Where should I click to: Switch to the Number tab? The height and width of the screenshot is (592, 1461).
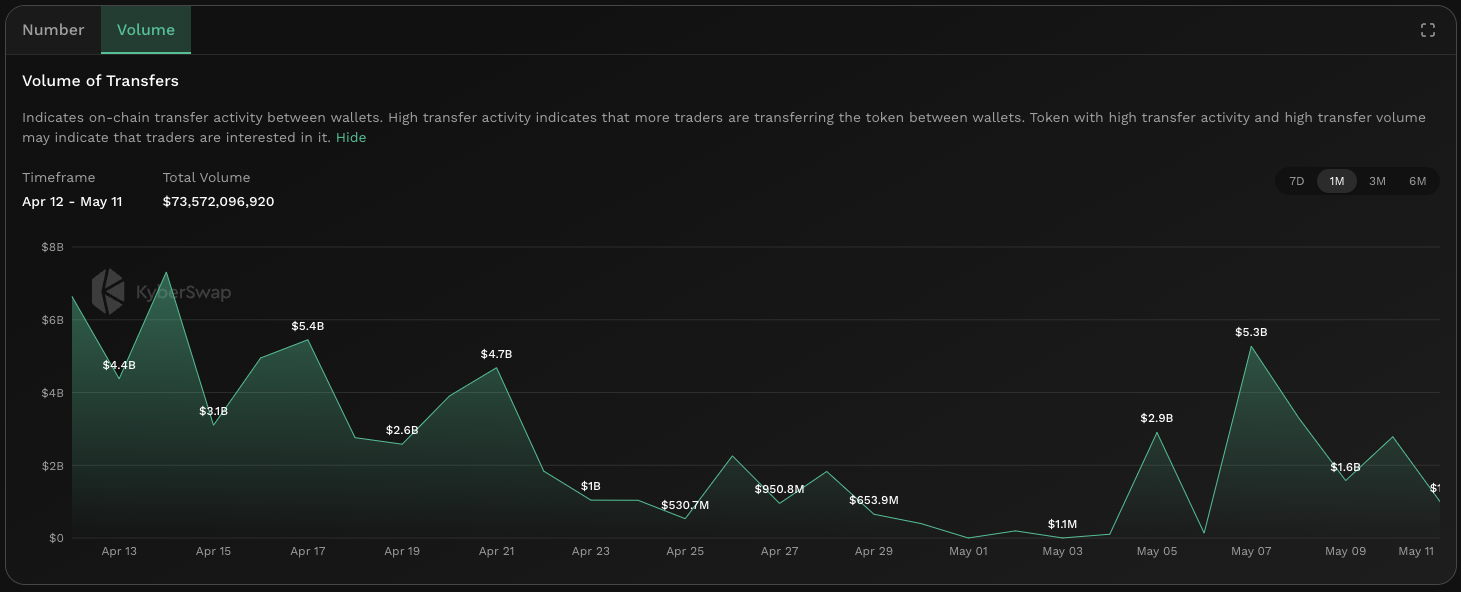coord(53,30)
